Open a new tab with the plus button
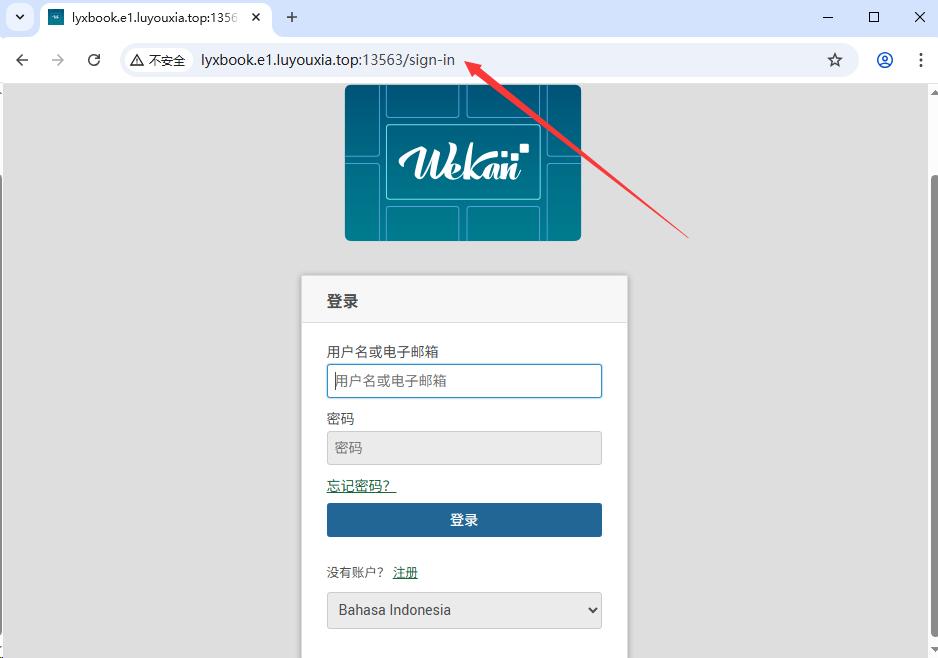938x658 pixels. coord(292,17)
